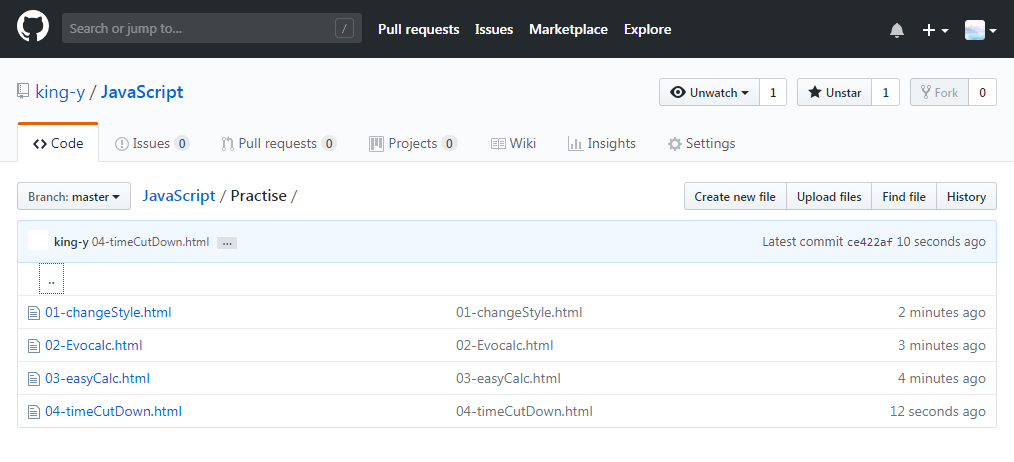Open the Branch: master dropdown
This screenshot has width=1014, height=462.
(x=74, y=197)
